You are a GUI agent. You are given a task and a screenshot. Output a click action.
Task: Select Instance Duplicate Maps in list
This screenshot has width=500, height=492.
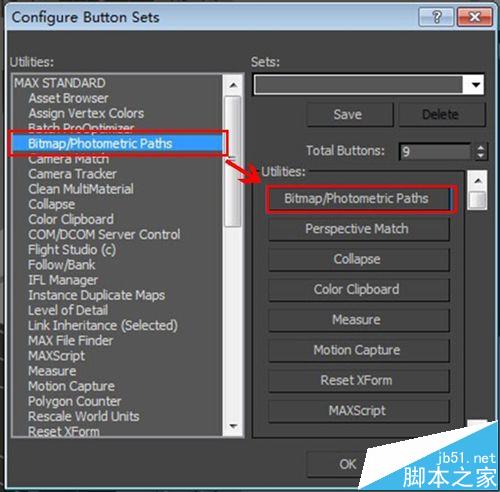click(97, 295)
